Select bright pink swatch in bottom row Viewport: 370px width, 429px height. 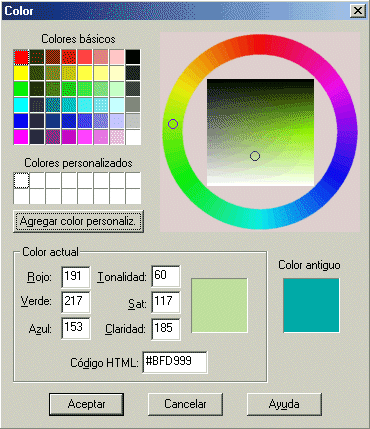(85, 137)
